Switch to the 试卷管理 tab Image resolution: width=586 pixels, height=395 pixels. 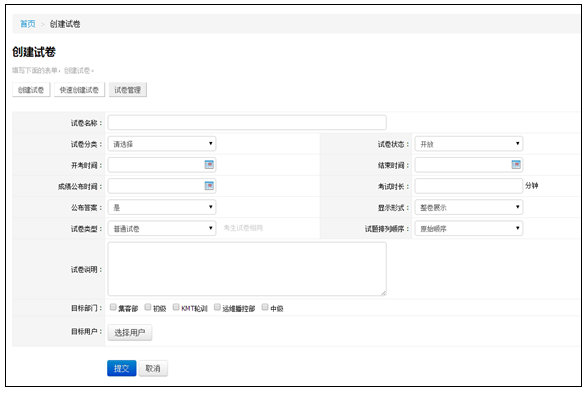pyautogui.click(x=127, y=90)
